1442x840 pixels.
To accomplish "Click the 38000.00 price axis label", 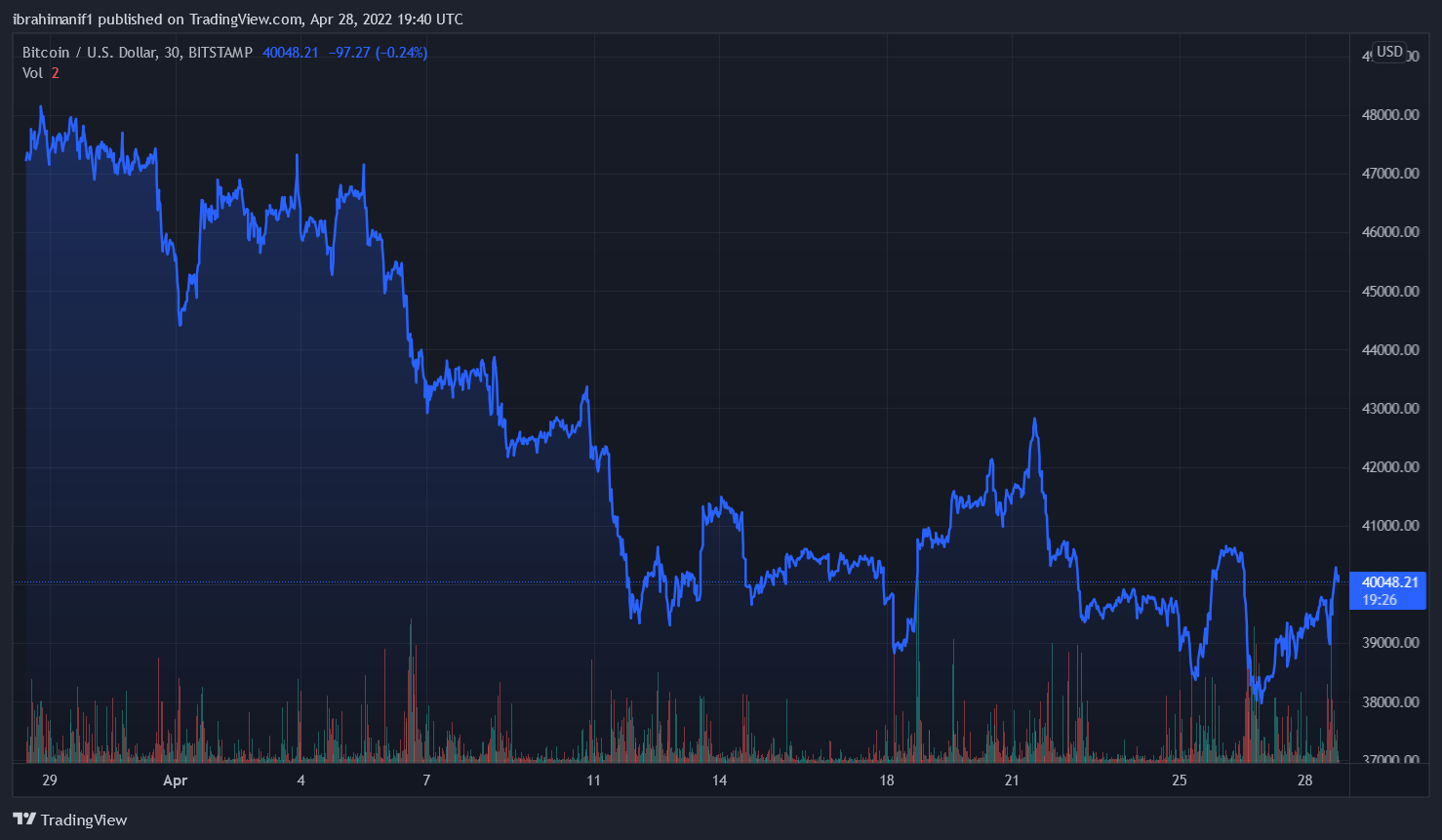I will click(x=1389, y=702).
